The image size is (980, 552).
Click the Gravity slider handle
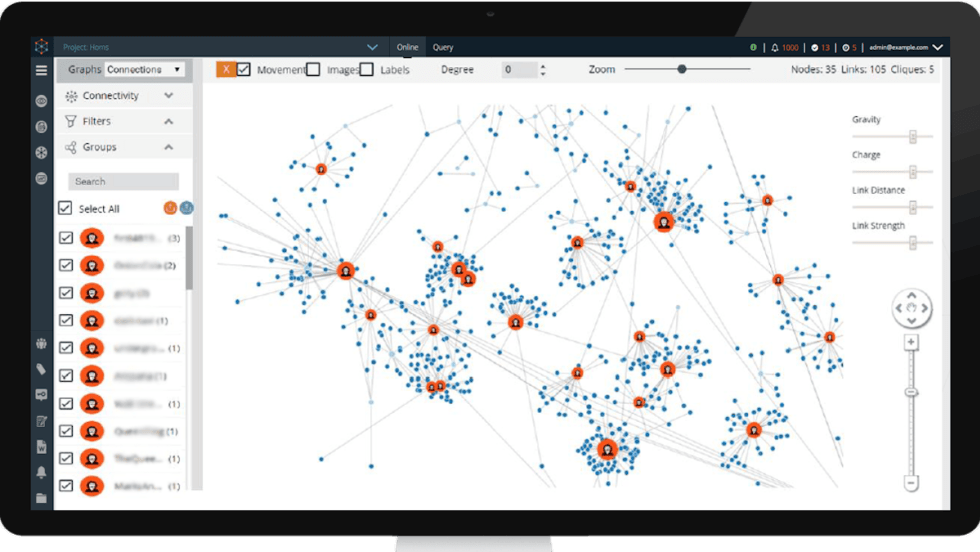[x=913, y=137]
